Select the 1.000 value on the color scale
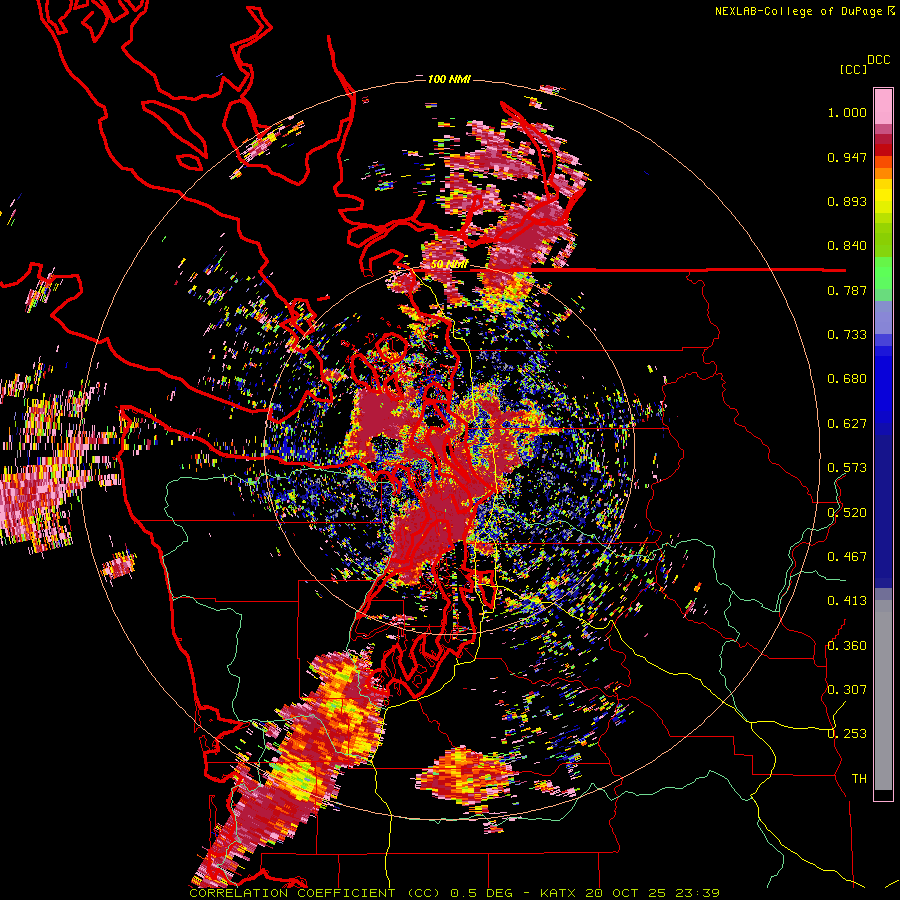The width and height of the screenshot is (900, 900). [x=847, y=112]
